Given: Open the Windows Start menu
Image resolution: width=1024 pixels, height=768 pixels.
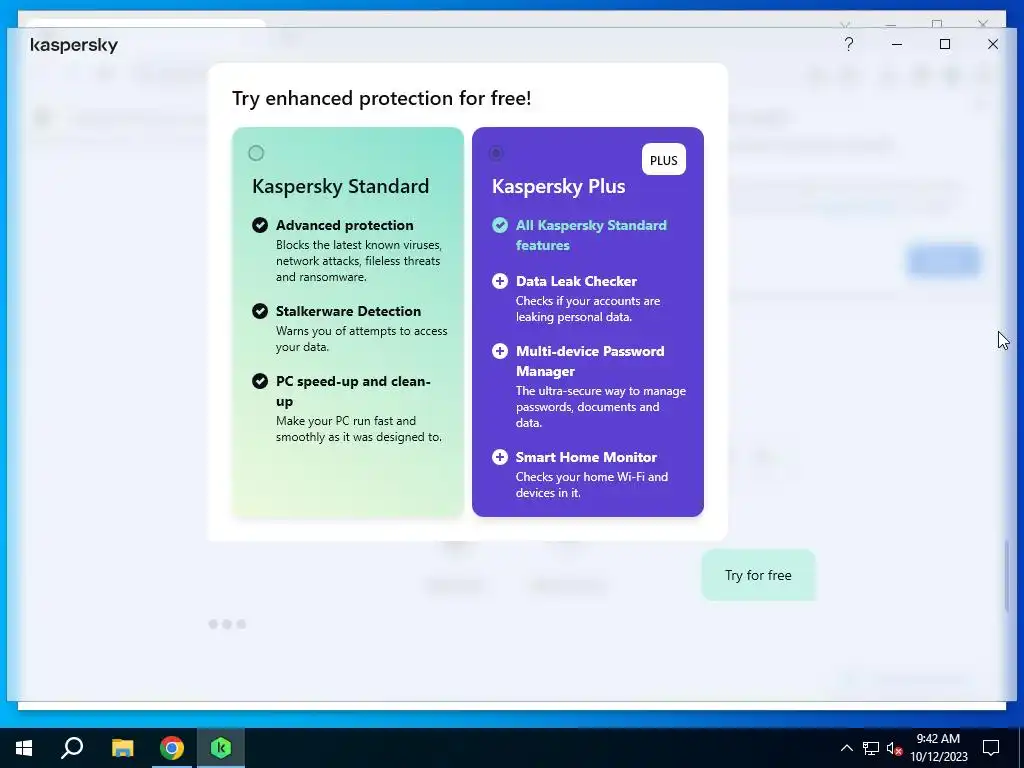Looking at the screenshot, I should [24, 748].
